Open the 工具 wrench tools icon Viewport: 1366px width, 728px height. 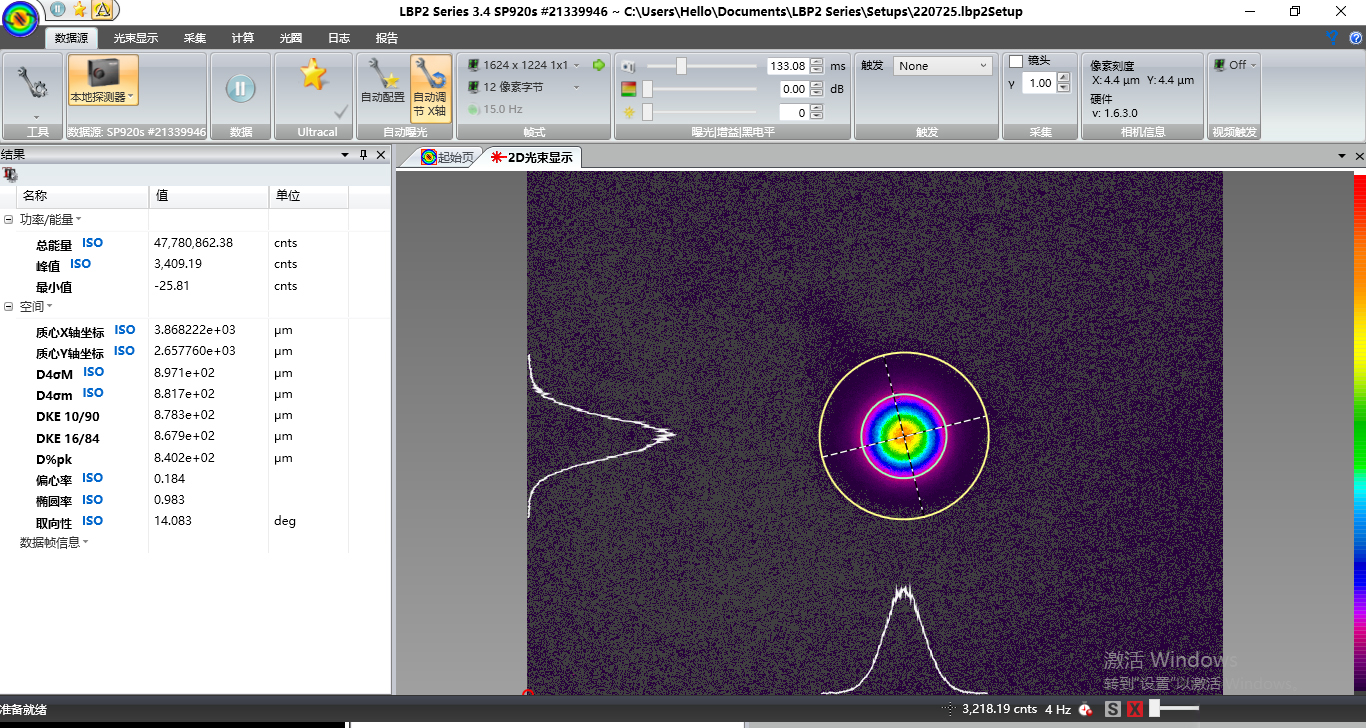click(x=33, y=85)
